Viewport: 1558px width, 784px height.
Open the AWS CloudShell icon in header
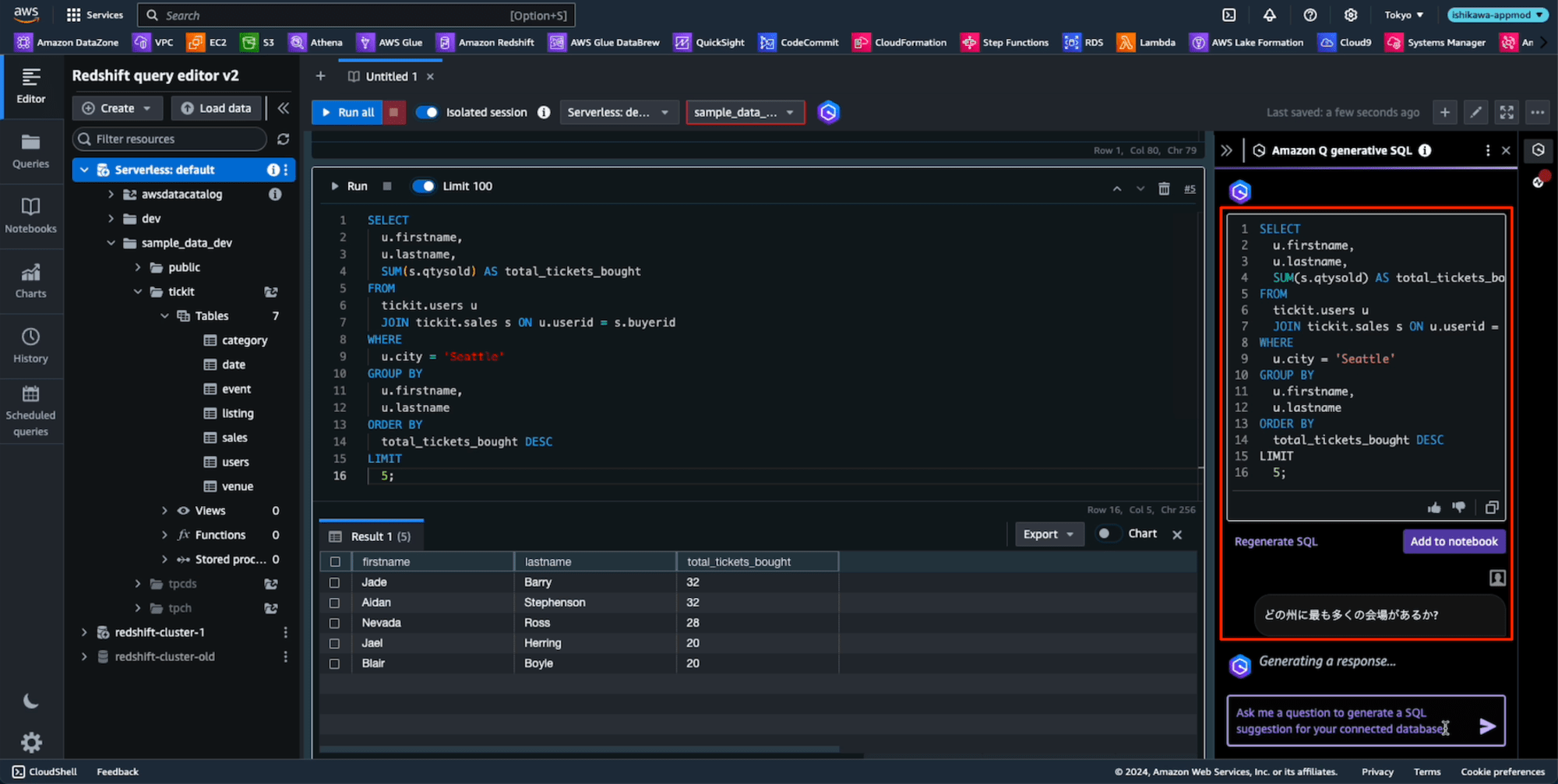pyautogui.click(x=1229, y=15)
